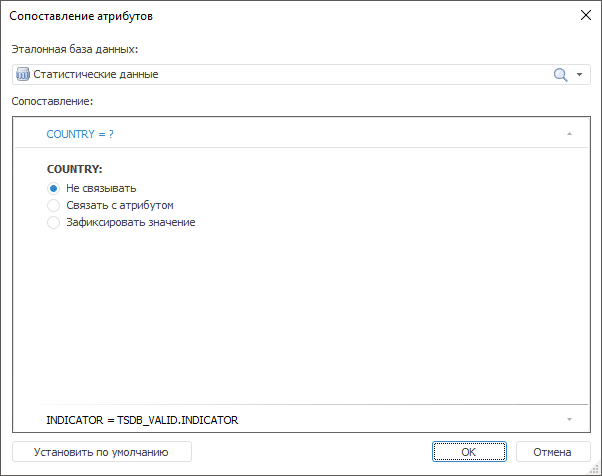Choose the Связать с атрибутом option
The width and height of the screenshot is (602, 476).
pyautogui.click(x=54, y=205)
